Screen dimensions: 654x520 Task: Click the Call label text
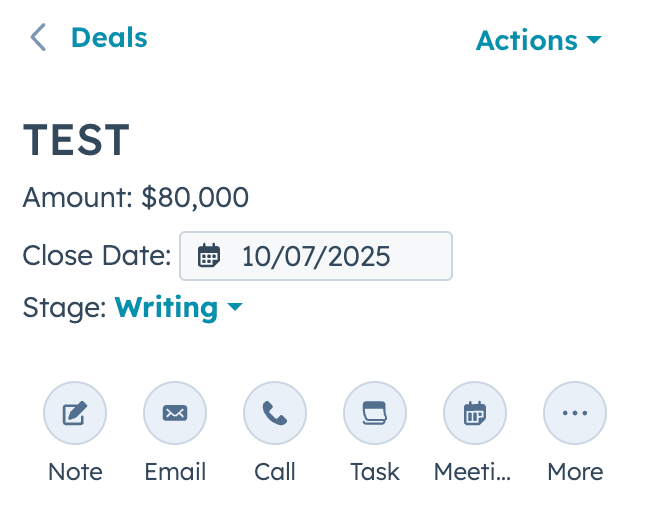click(275, 472)
